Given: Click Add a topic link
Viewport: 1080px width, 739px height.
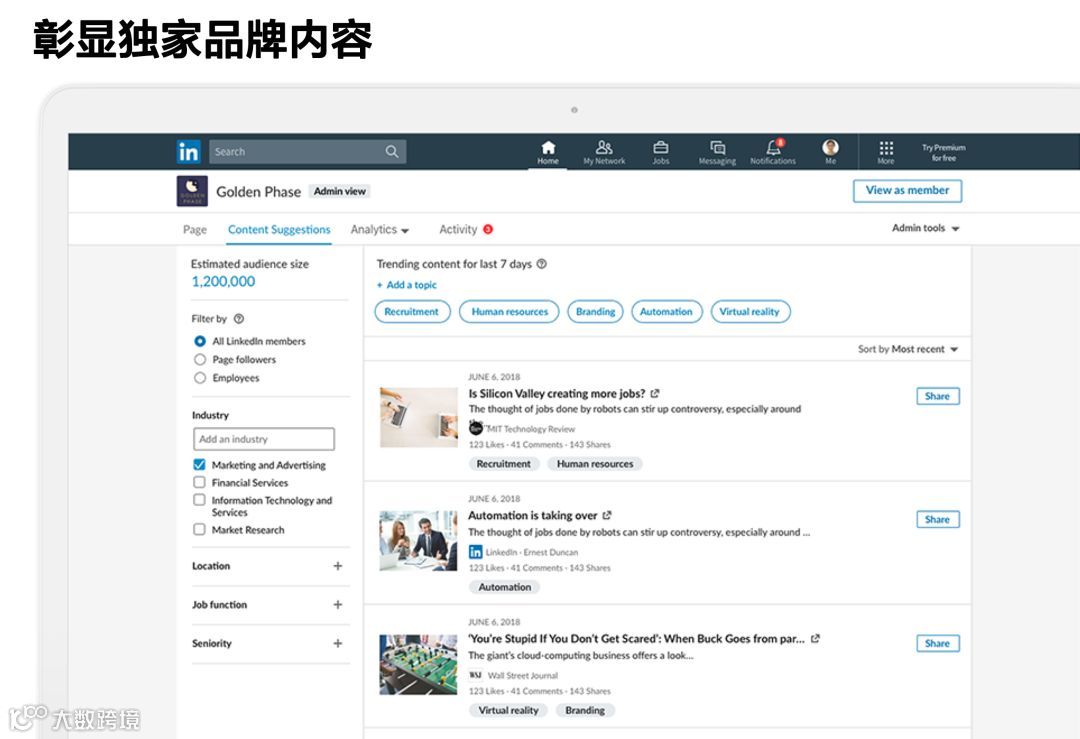Looking at the screenshot, I should tap(406, 284).
